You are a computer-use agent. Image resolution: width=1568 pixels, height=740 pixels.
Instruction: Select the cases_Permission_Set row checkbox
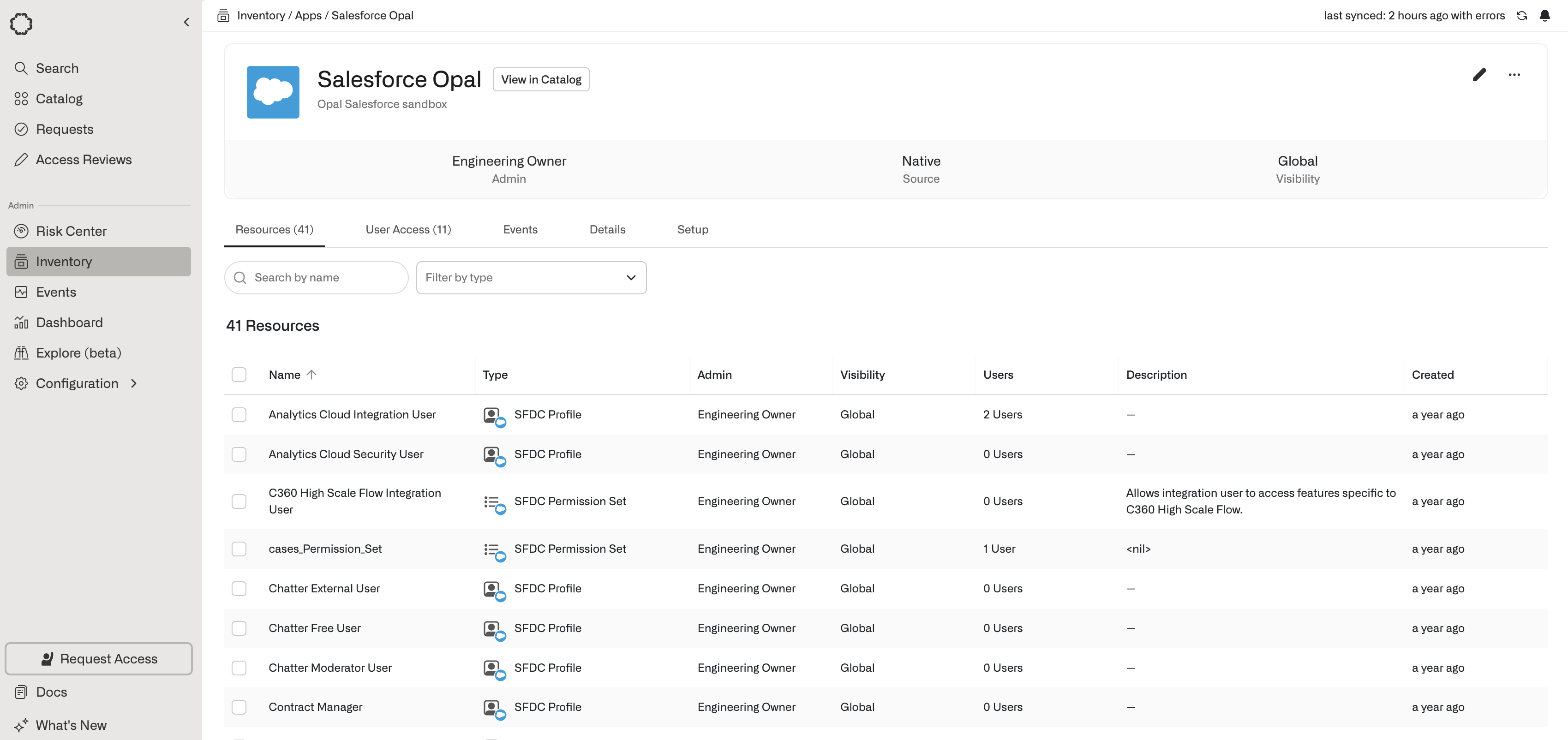(x=239, y=549)
